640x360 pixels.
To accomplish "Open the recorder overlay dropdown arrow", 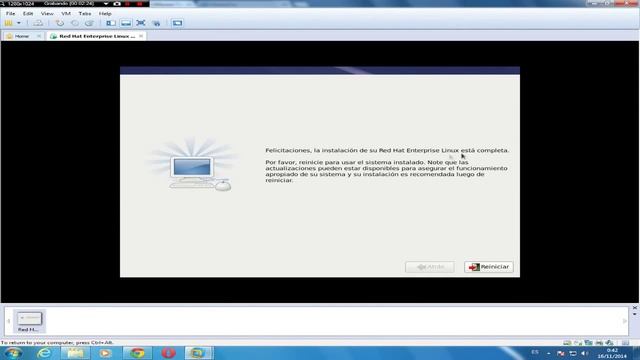I will [106, 4].
